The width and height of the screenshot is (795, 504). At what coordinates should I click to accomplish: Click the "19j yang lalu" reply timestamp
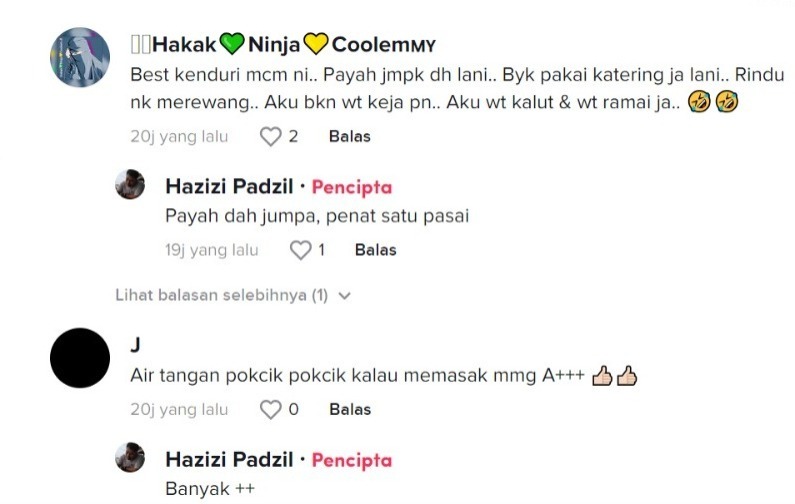point(211,250)
